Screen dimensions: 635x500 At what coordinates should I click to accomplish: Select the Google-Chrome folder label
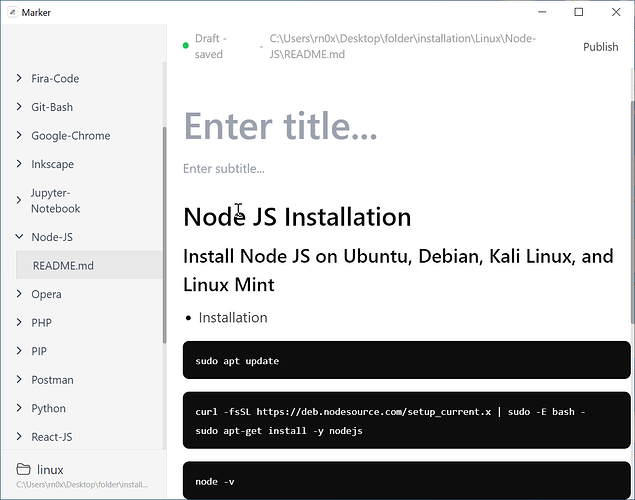(71, 136)
